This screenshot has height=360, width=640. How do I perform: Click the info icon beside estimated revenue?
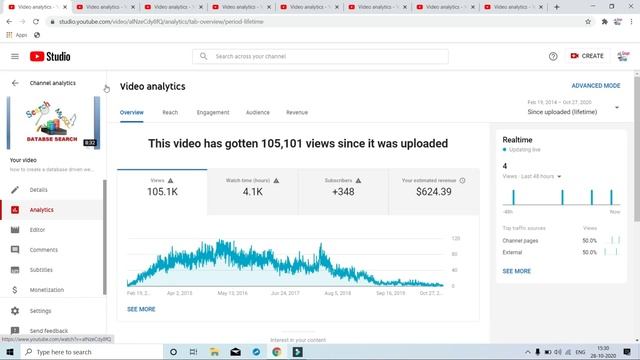click(x=462, y=180)
